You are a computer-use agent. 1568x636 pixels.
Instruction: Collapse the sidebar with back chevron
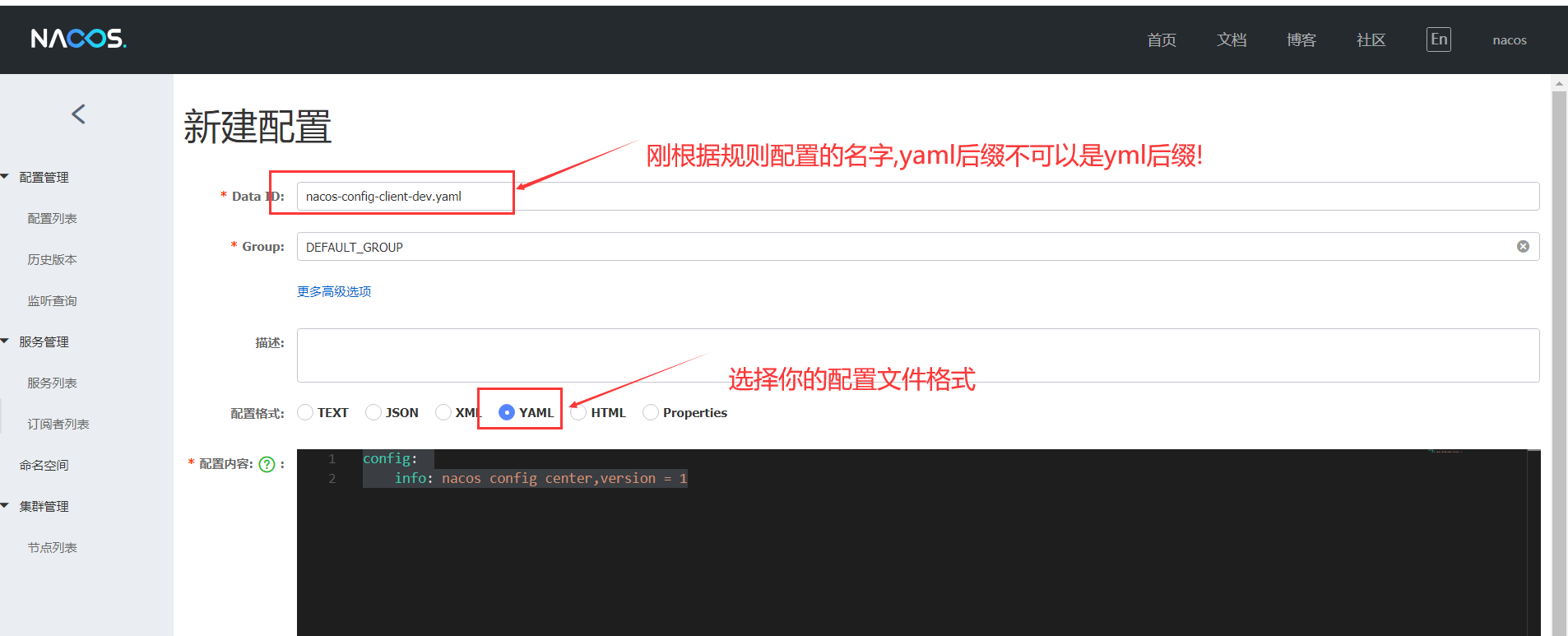[x=78, y=114]
